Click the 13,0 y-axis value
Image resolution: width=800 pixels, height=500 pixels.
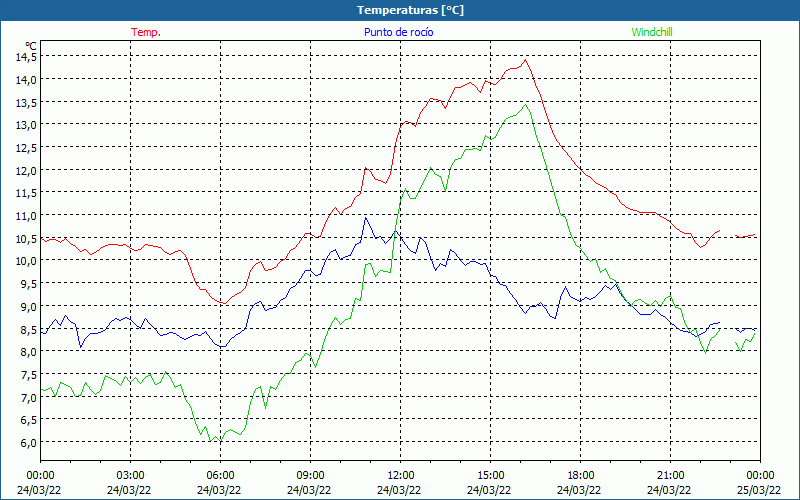coord(26,124)
